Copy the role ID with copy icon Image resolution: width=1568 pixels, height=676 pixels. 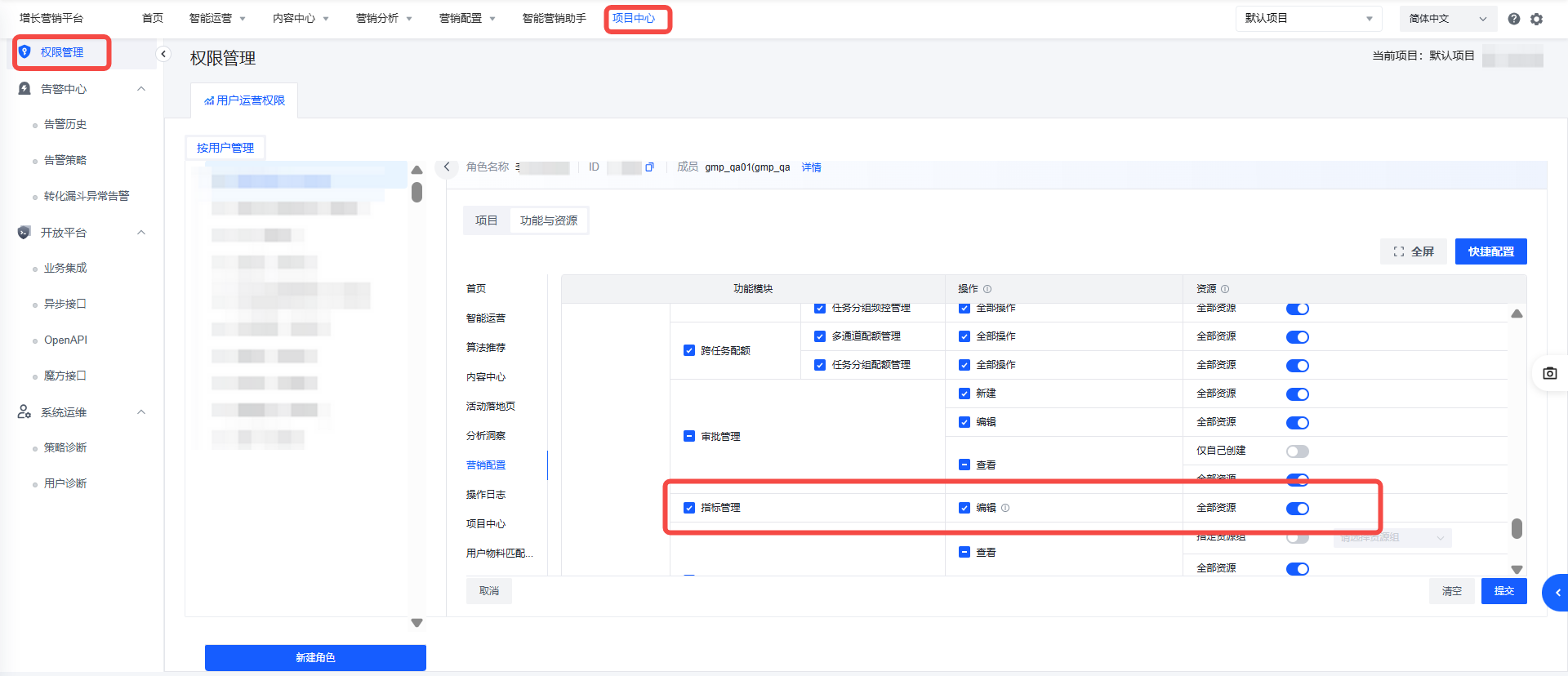click(649, 167)
